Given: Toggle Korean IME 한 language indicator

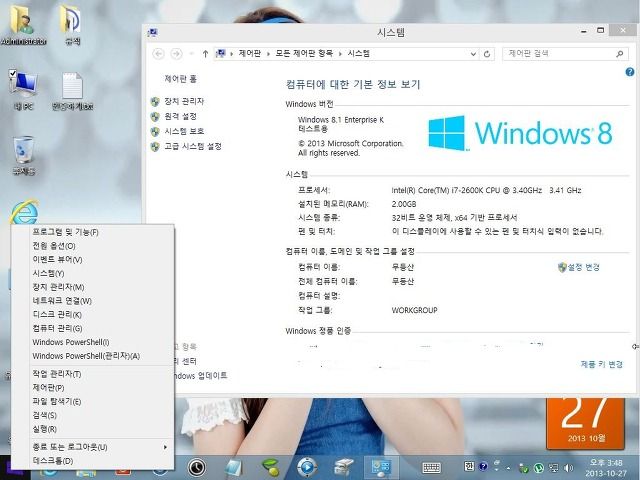Looking at the screenshot, I should [x=469, y=466].
